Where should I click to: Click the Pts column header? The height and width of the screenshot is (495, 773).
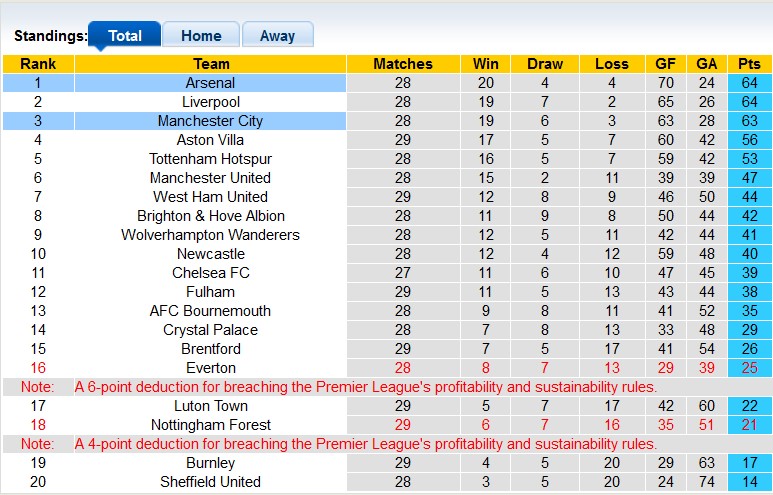749,64
